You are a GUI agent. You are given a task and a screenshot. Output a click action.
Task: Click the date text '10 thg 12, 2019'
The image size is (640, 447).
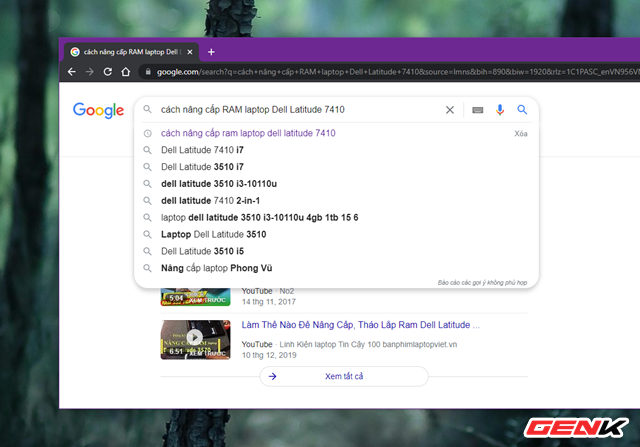(269, 355)
